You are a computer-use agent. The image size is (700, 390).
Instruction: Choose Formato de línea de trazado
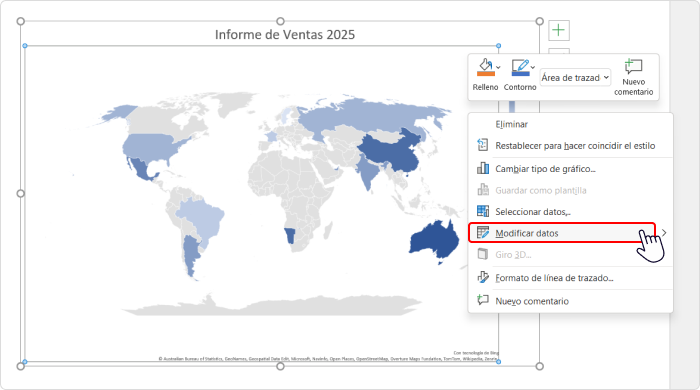pos(554,278)
